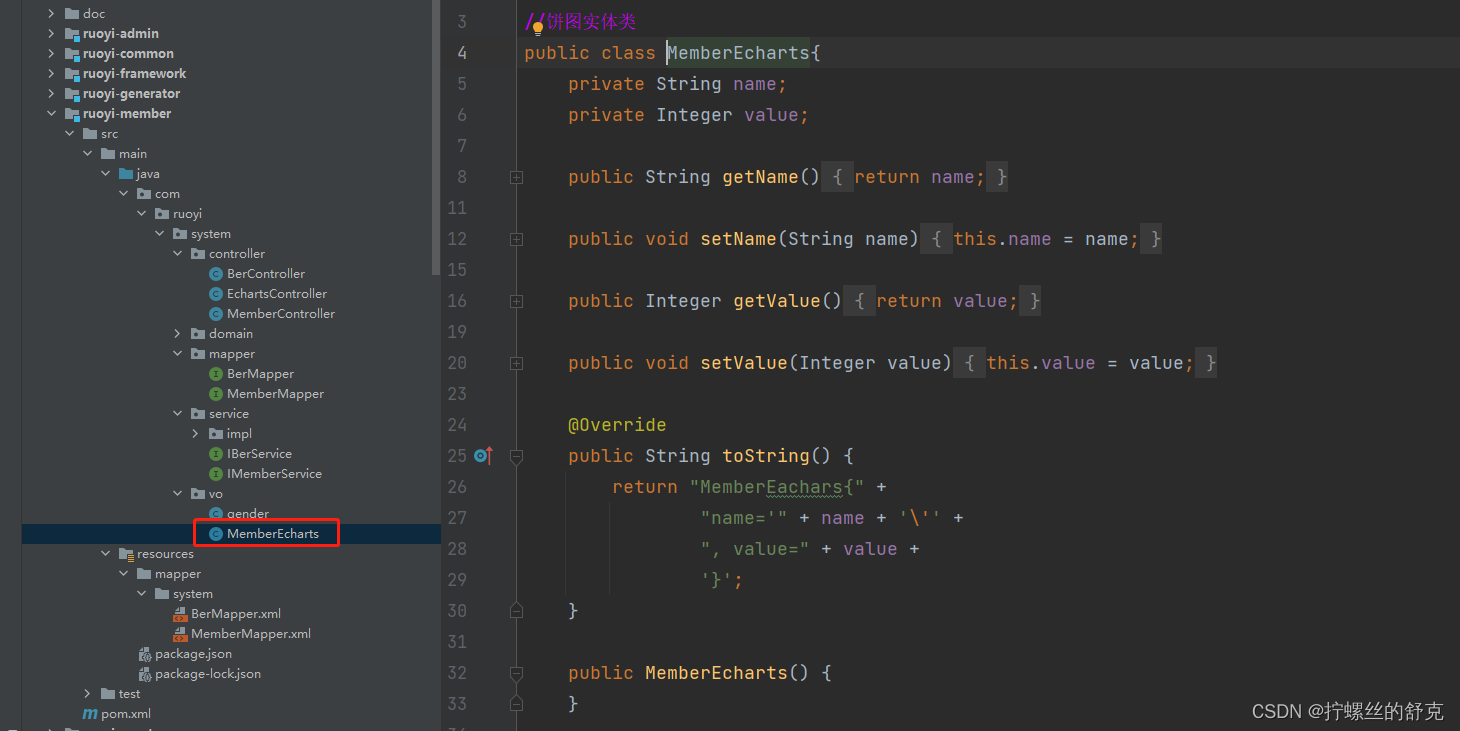Unfold the getName method
The image size is (1460, 731).
[516, 177]
